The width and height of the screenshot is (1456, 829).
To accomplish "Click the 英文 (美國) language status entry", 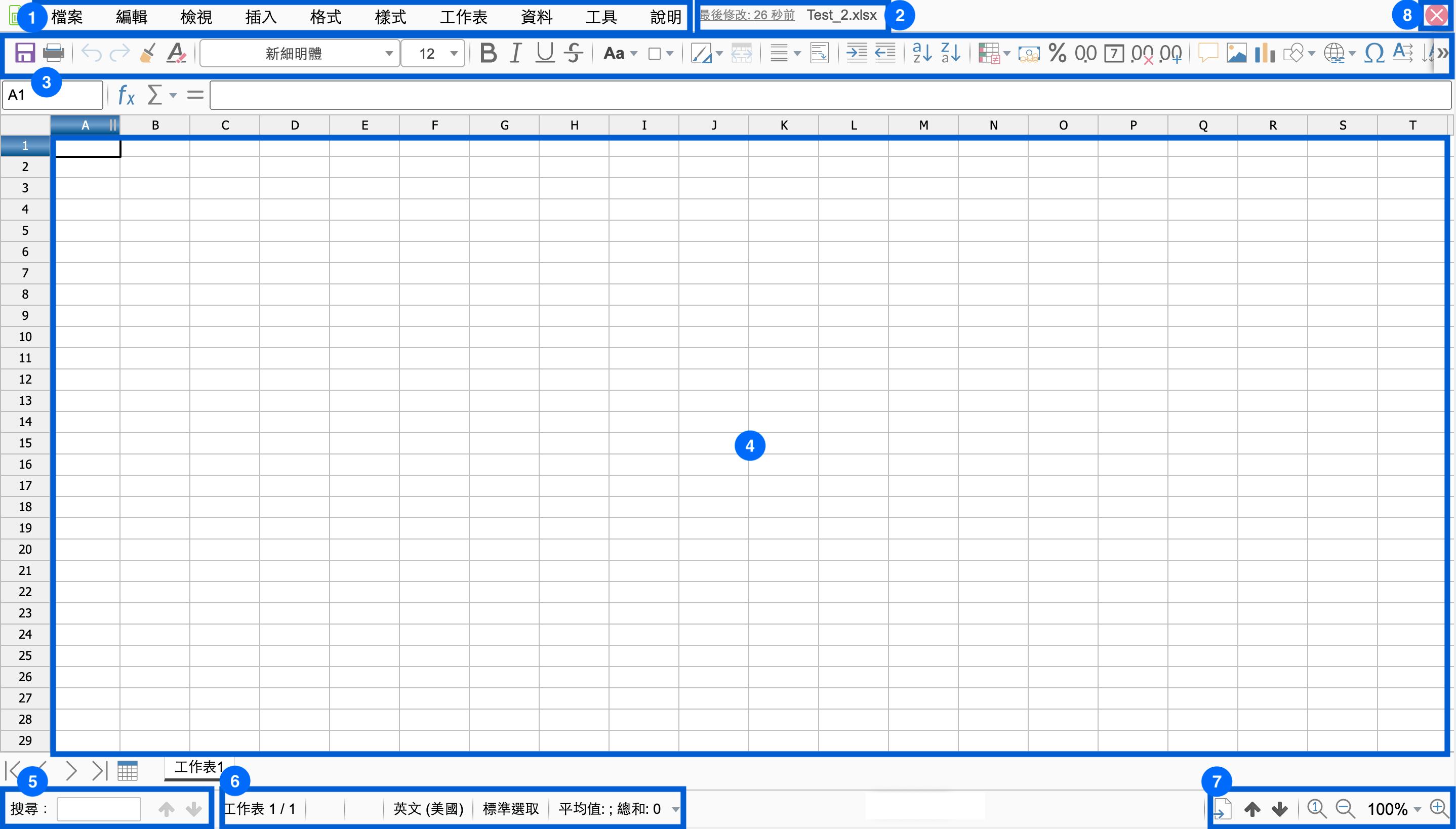I will pos(428,809).
